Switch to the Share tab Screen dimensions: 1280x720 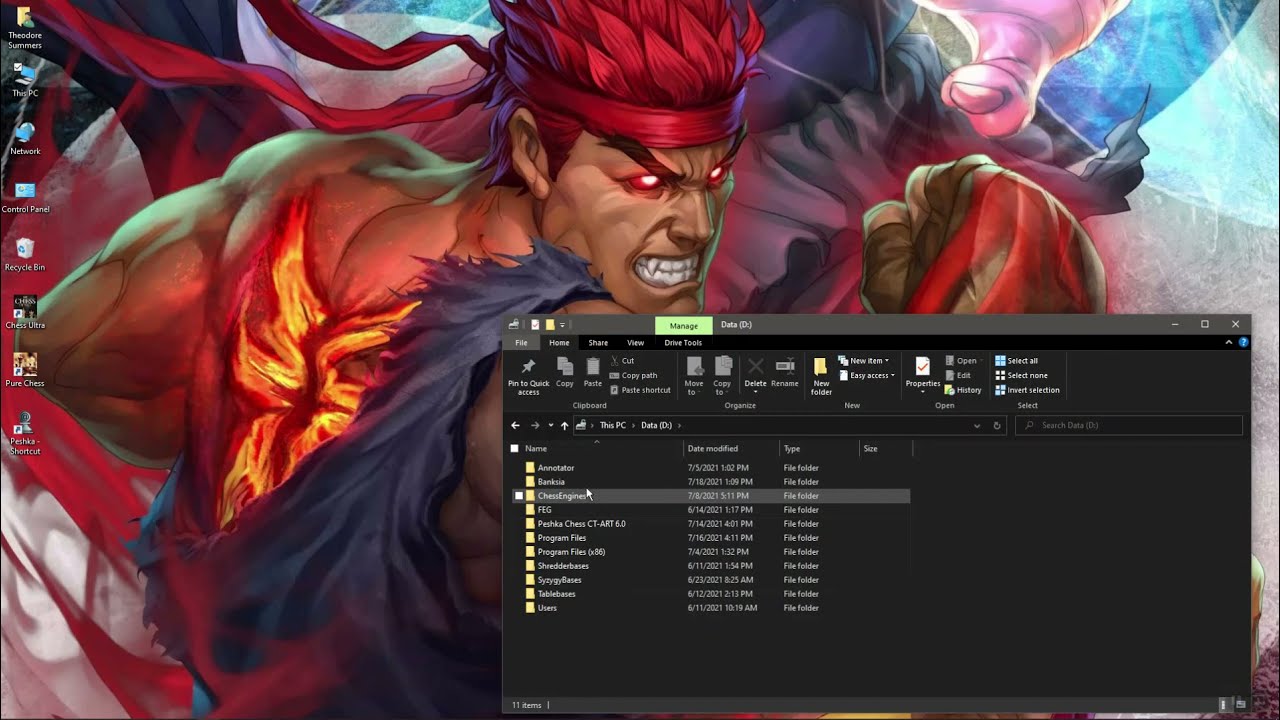tap(598, 342)
